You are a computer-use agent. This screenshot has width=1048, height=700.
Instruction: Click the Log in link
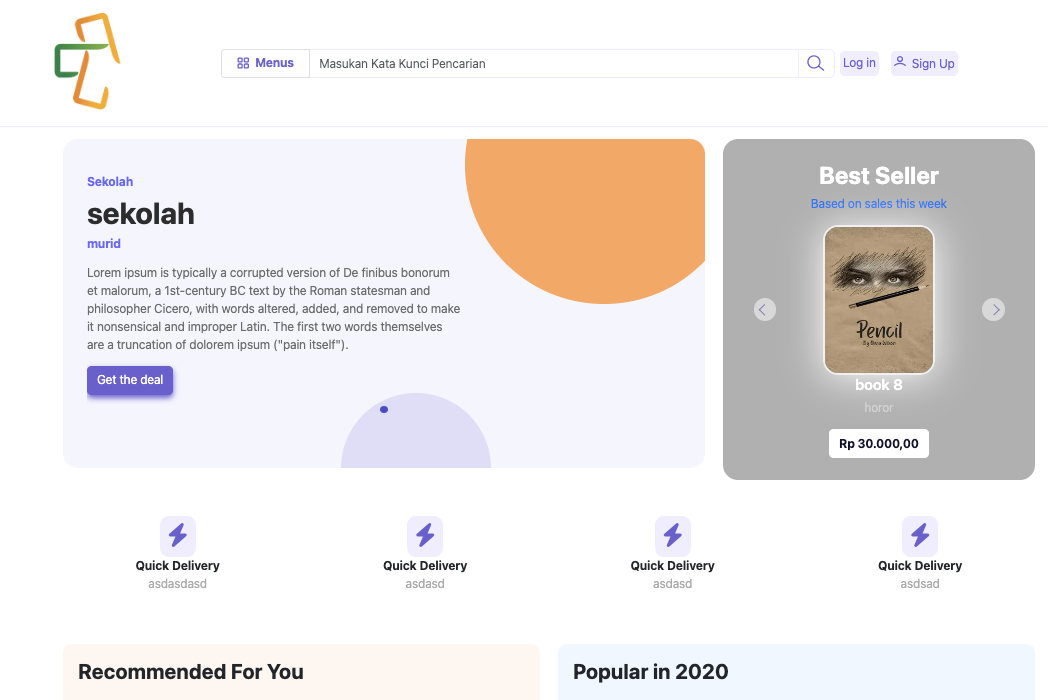[859, 63]
